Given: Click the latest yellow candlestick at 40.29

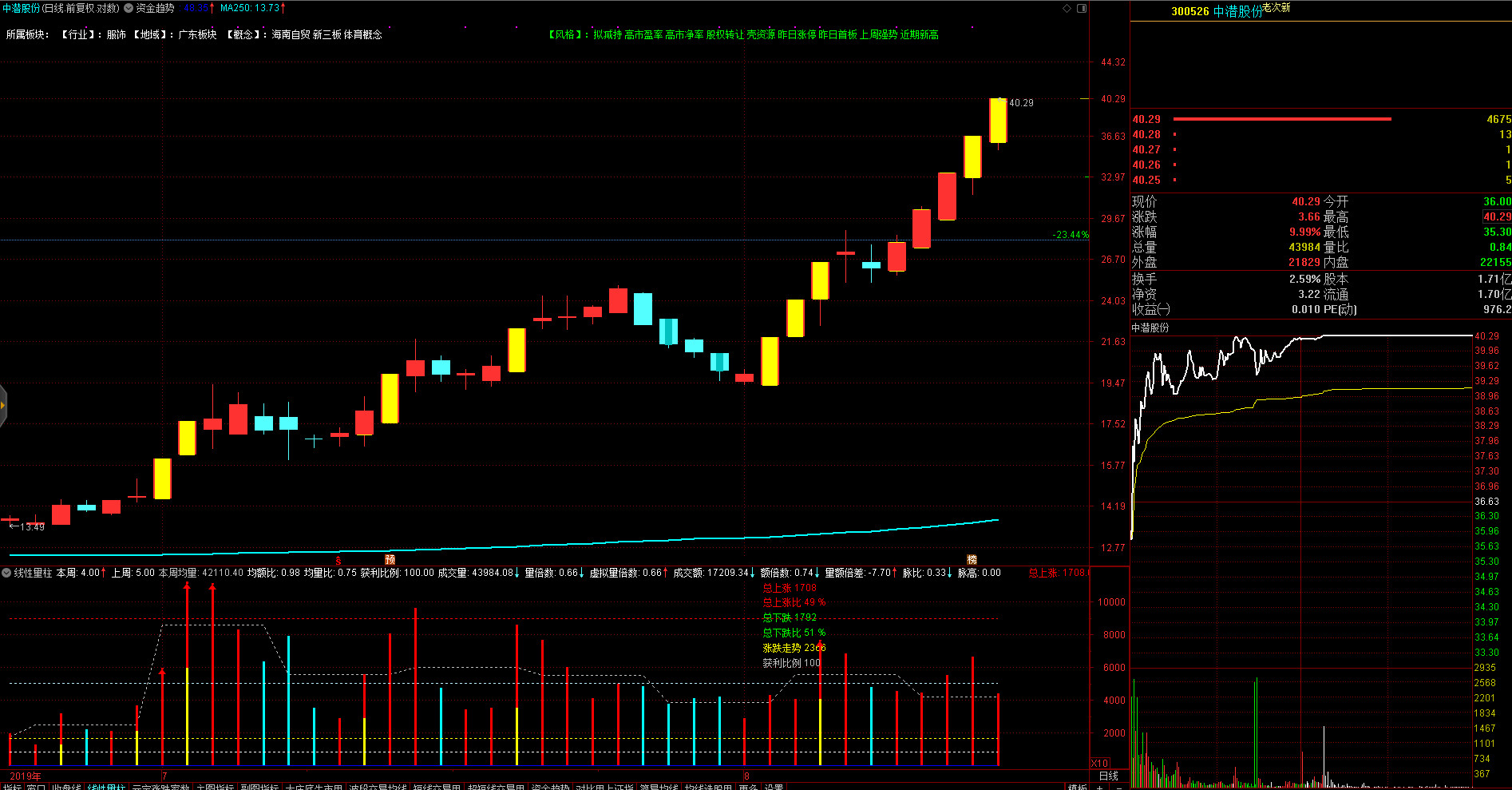Looking at the screenshot, I should [998, 121].
